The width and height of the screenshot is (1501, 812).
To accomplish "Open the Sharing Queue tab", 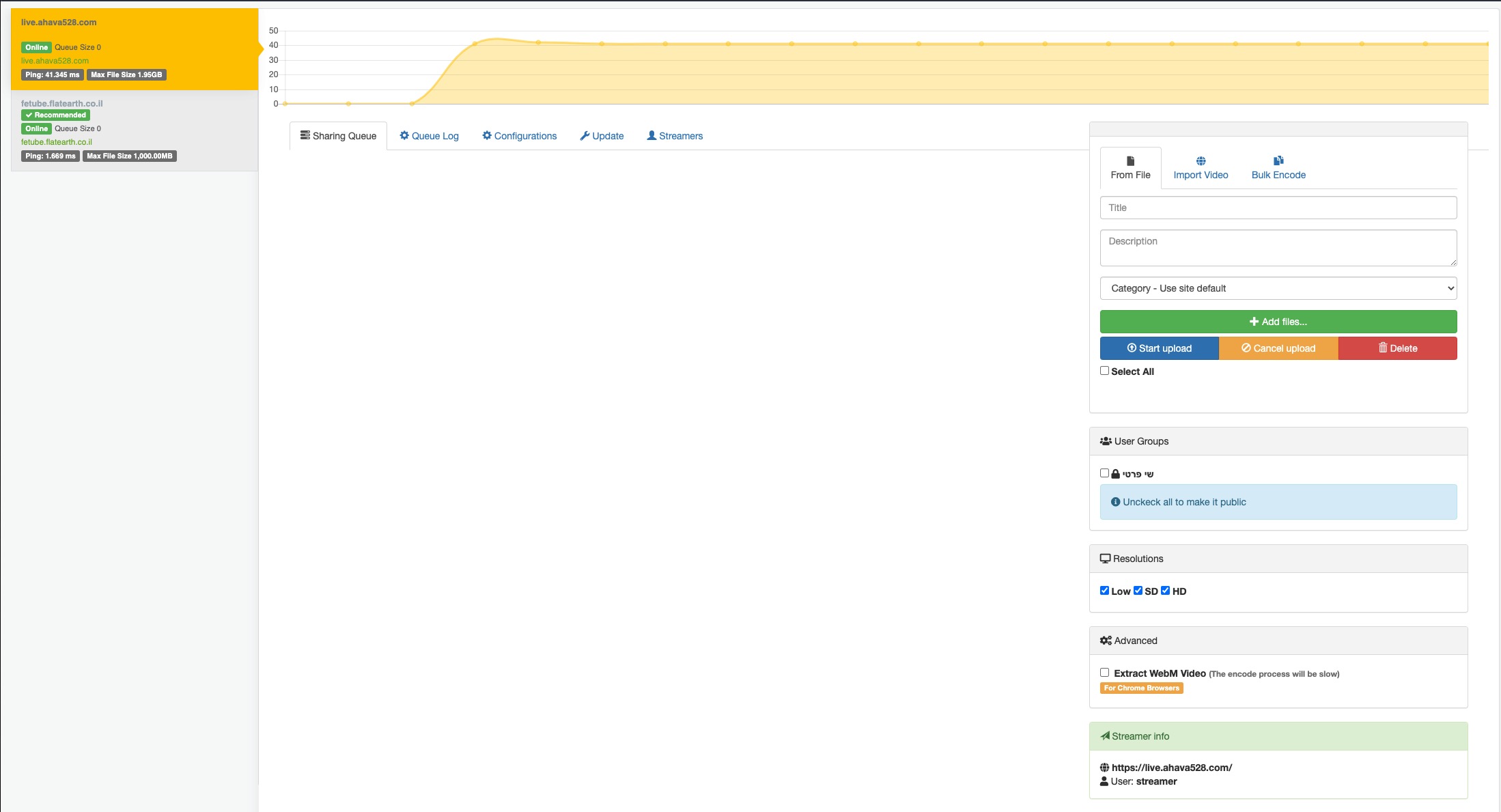I will (x=338, y=136).
